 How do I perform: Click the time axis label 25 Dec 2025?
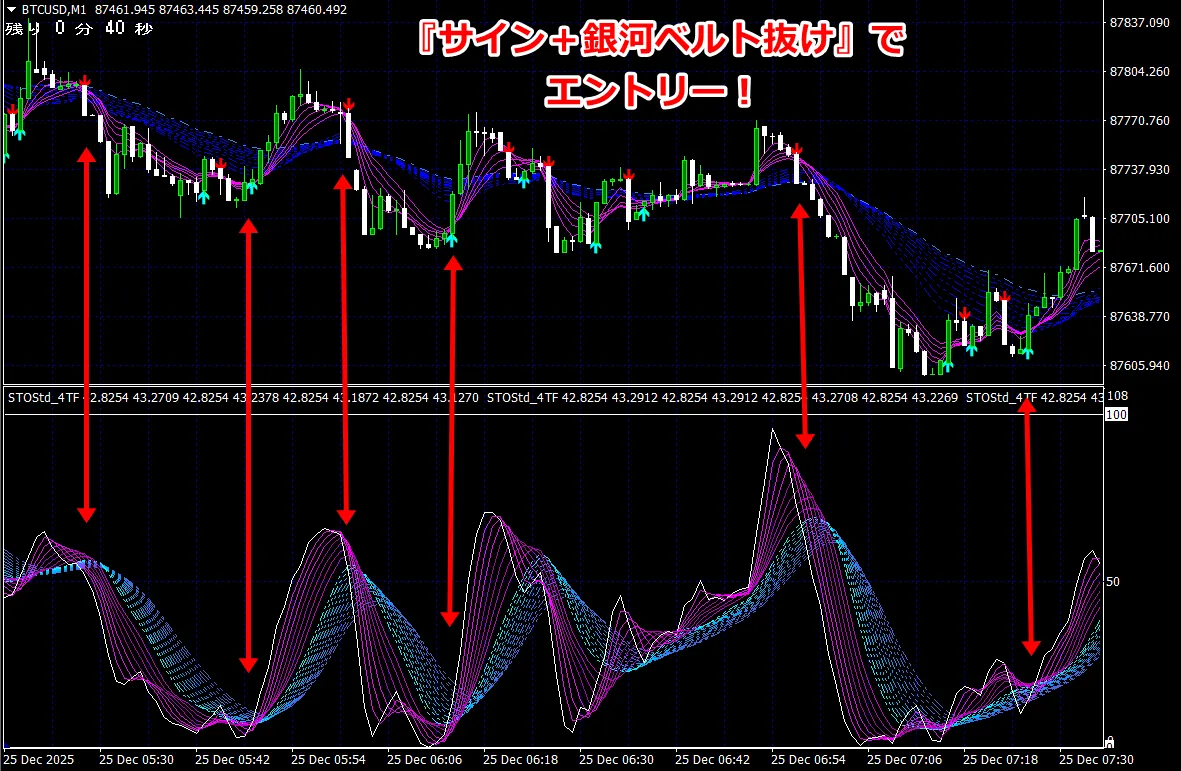click(38, 760)
